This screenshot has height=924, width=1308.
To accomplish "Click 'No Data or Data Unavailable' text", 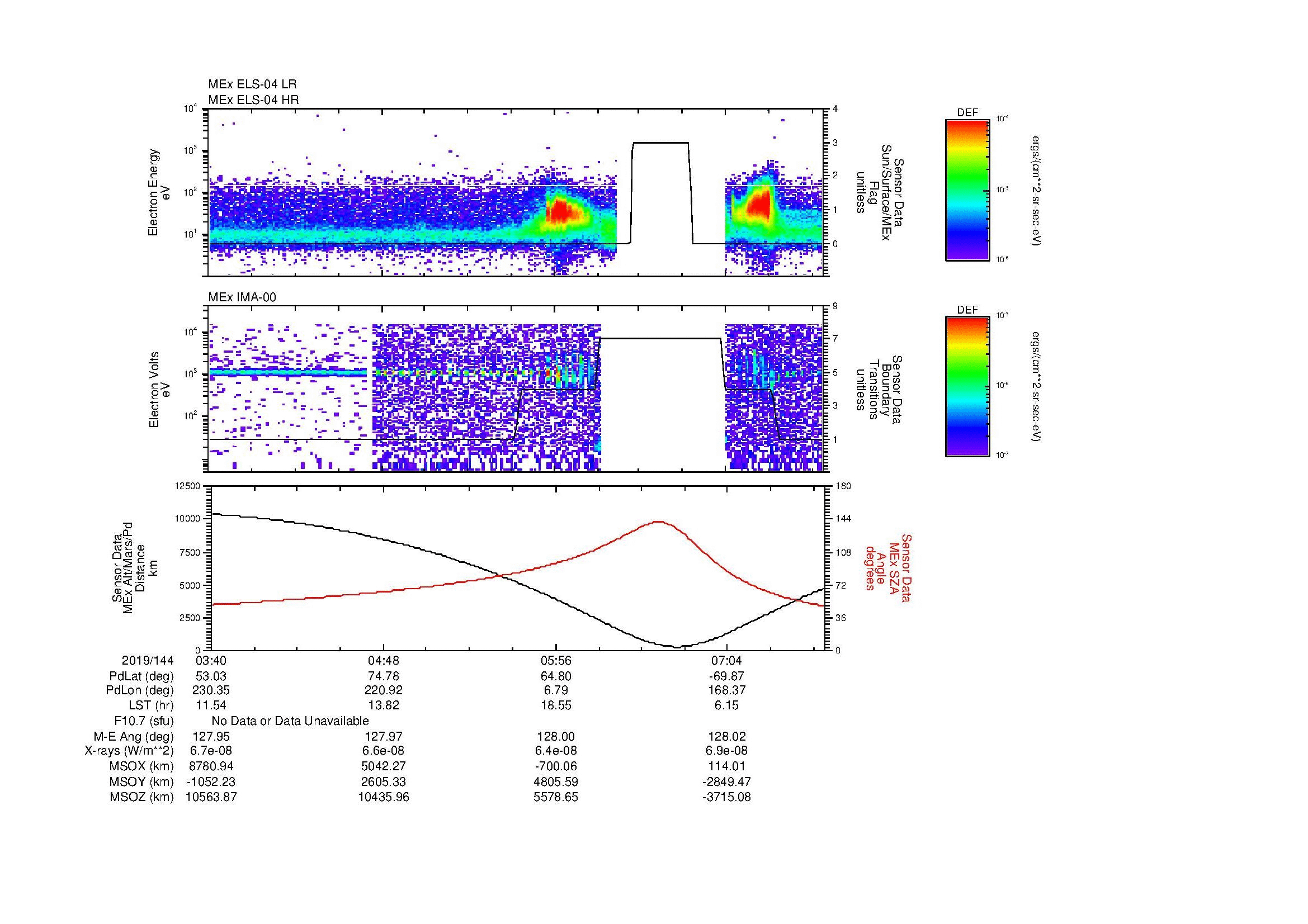I will click(x=290, y=721).
